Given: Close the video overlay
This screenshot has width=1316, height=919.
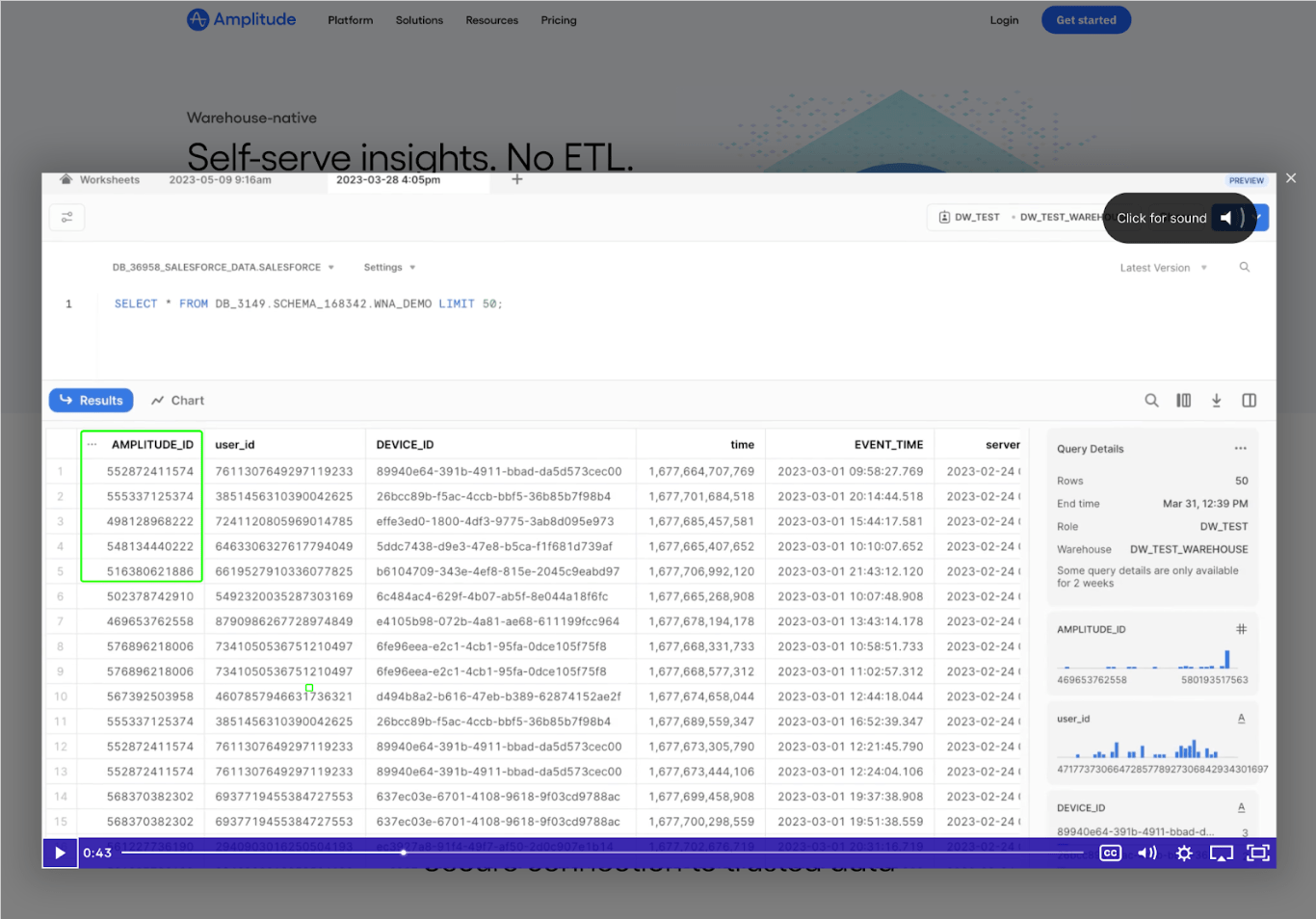Looking at the screenshot, I should [x=1291, y=178].
